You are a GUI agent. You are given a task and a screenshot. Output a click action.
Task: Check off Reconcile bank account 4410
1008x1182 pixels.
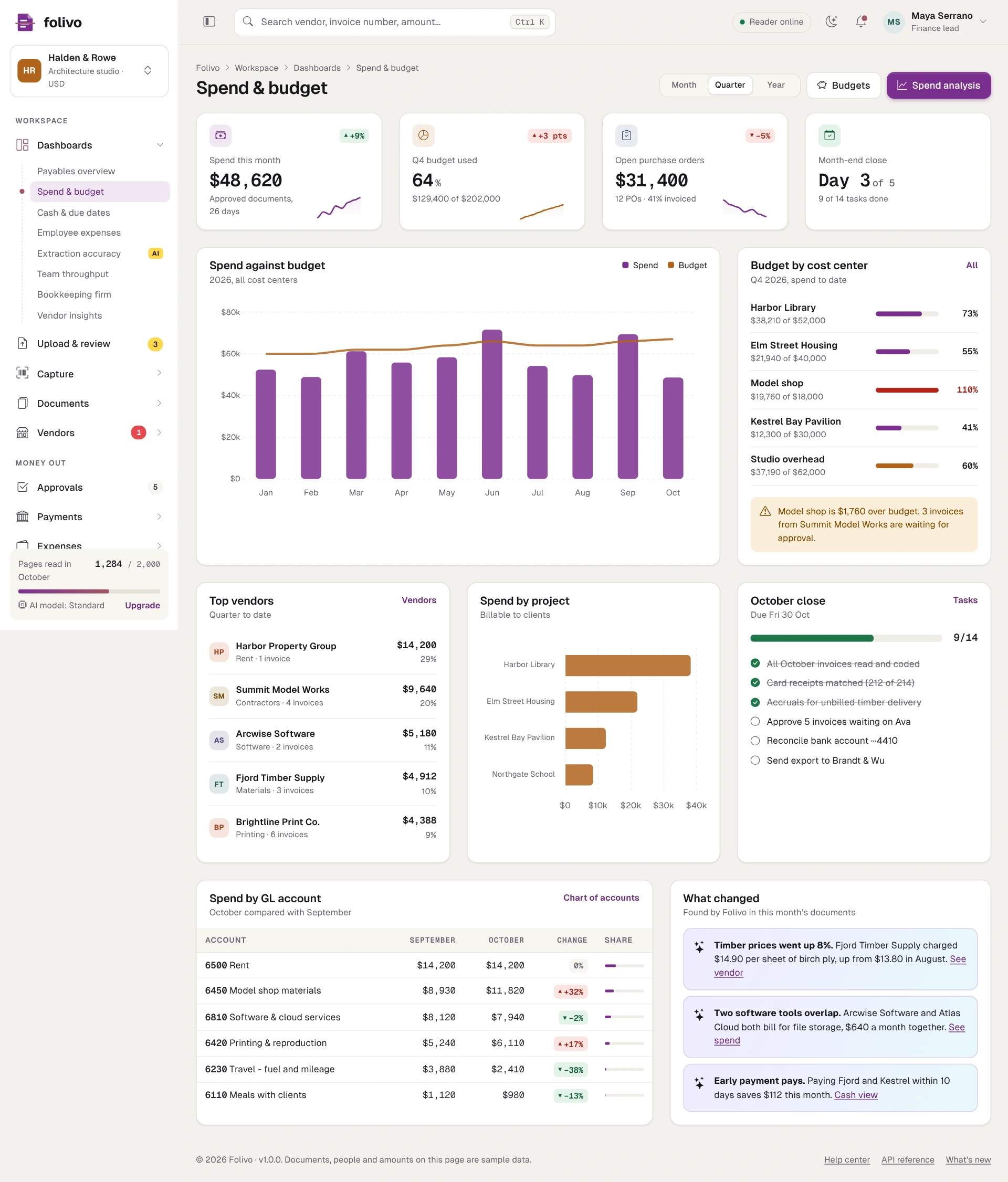click(x=755, y=741)
